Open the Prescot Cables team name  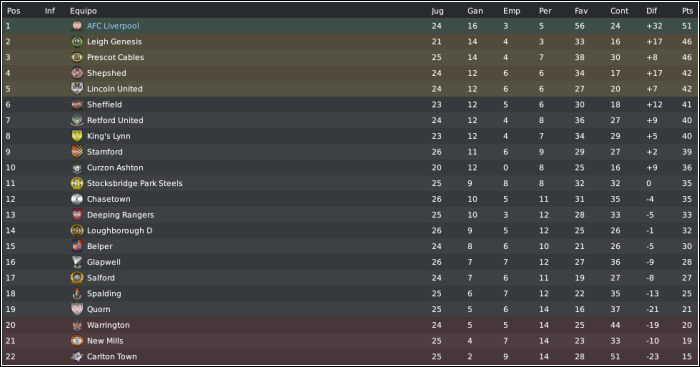click(x=115, y=57)
